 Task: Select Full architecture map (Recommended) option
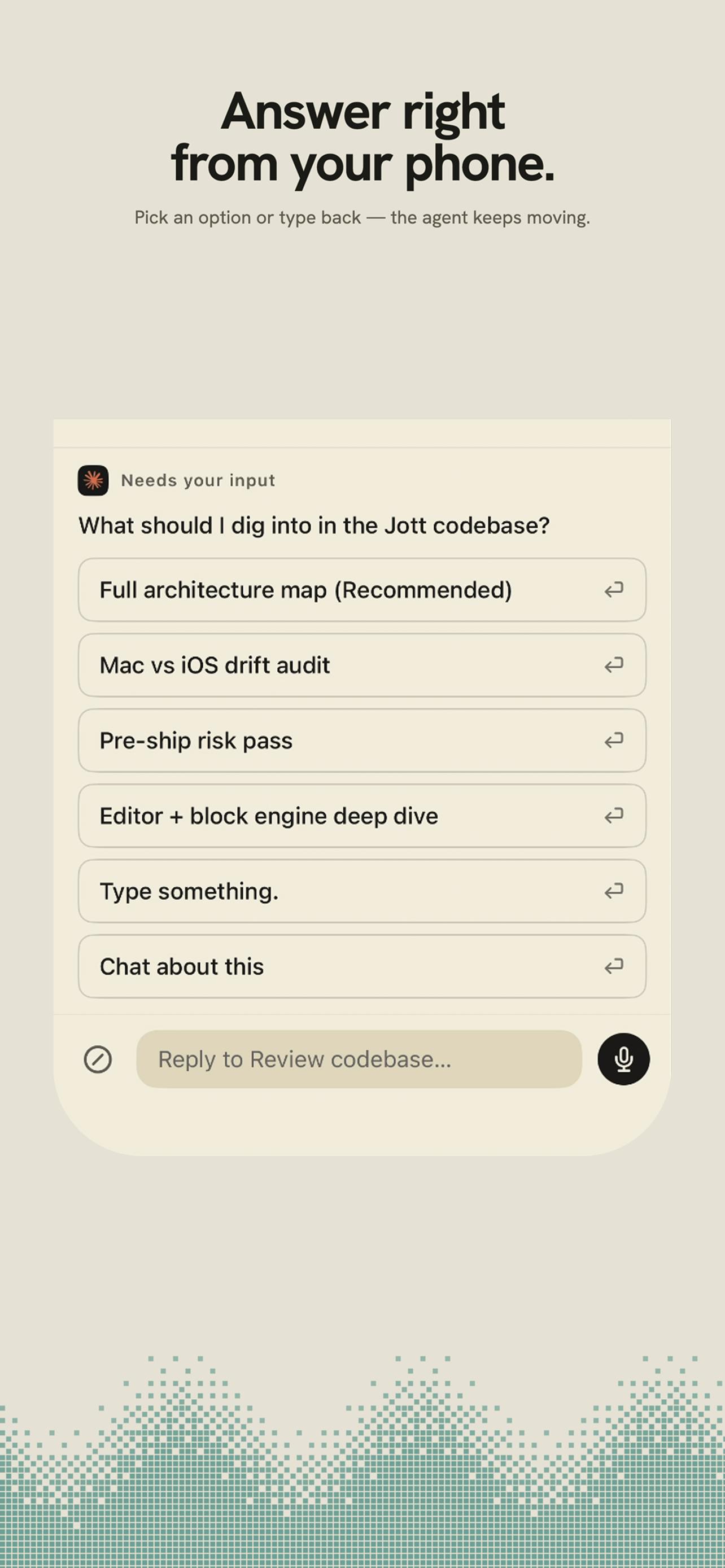pos(362,590)
